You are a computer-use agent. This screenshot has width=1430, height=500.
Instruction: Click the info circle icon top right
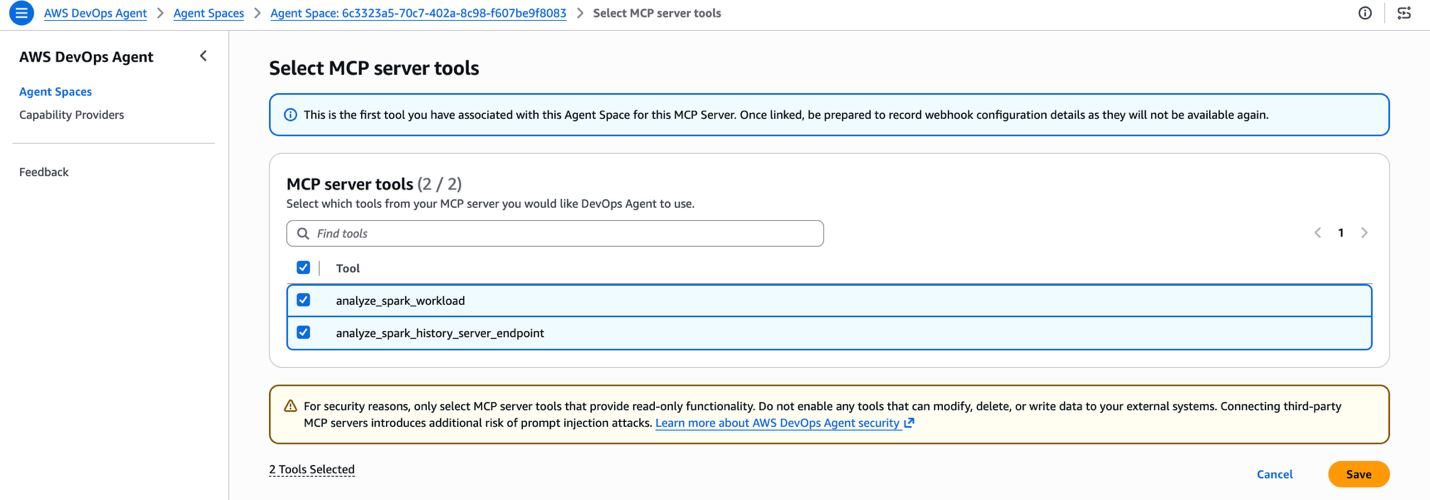point(1365,13)
